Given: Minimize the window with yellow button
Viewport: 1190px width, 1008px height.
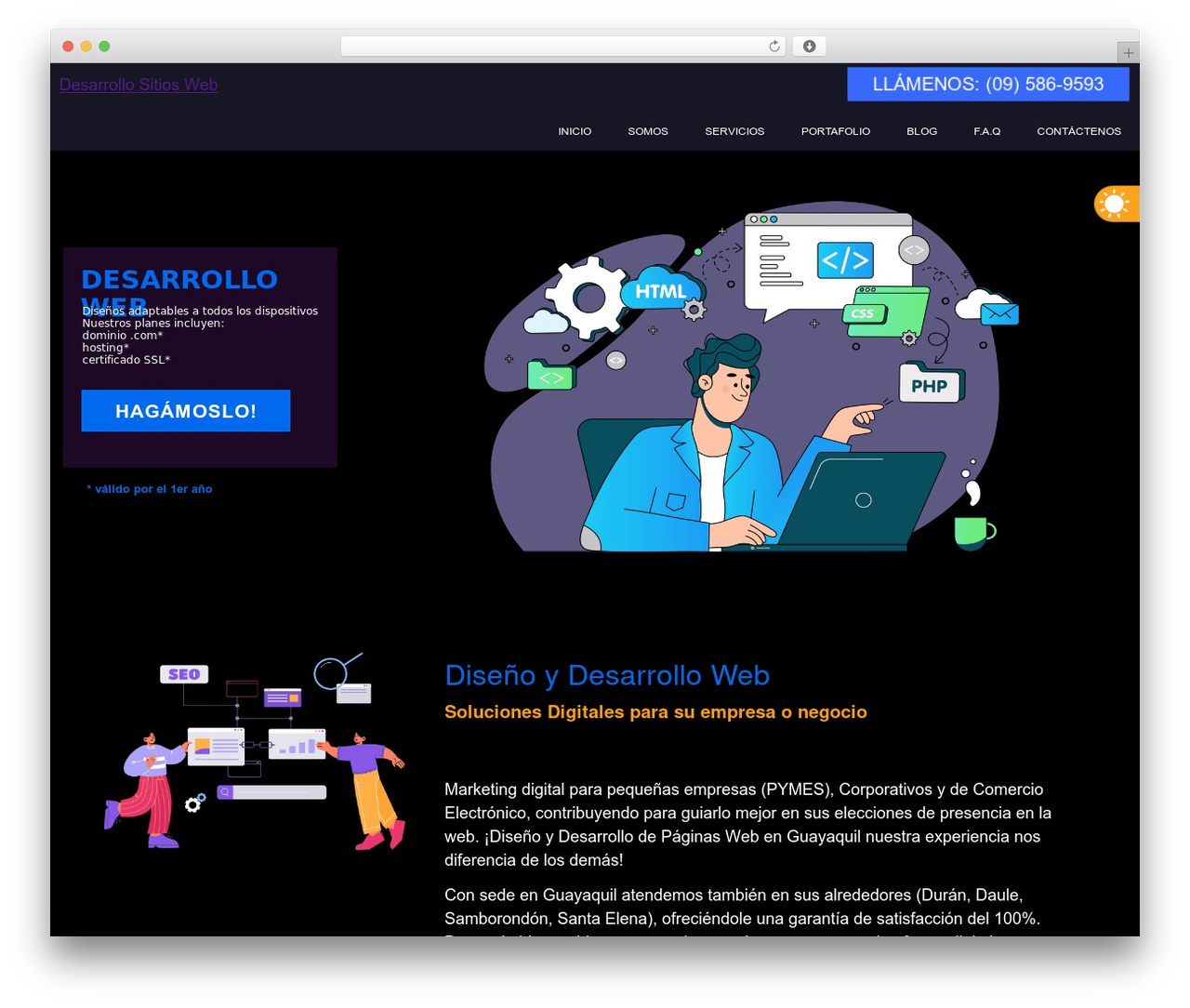Looking at the screenshot, I should pyautogui.click(x=86, y=46).
